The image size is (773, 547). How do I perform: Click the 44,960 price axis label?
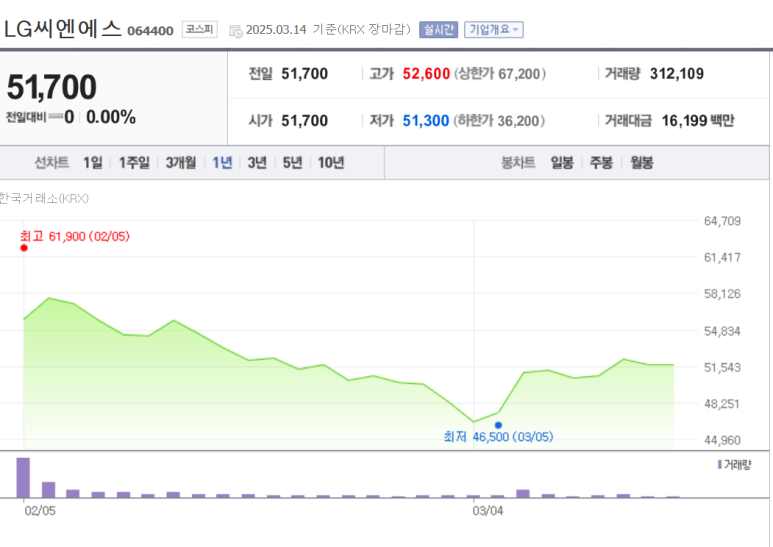click(722, 441)
